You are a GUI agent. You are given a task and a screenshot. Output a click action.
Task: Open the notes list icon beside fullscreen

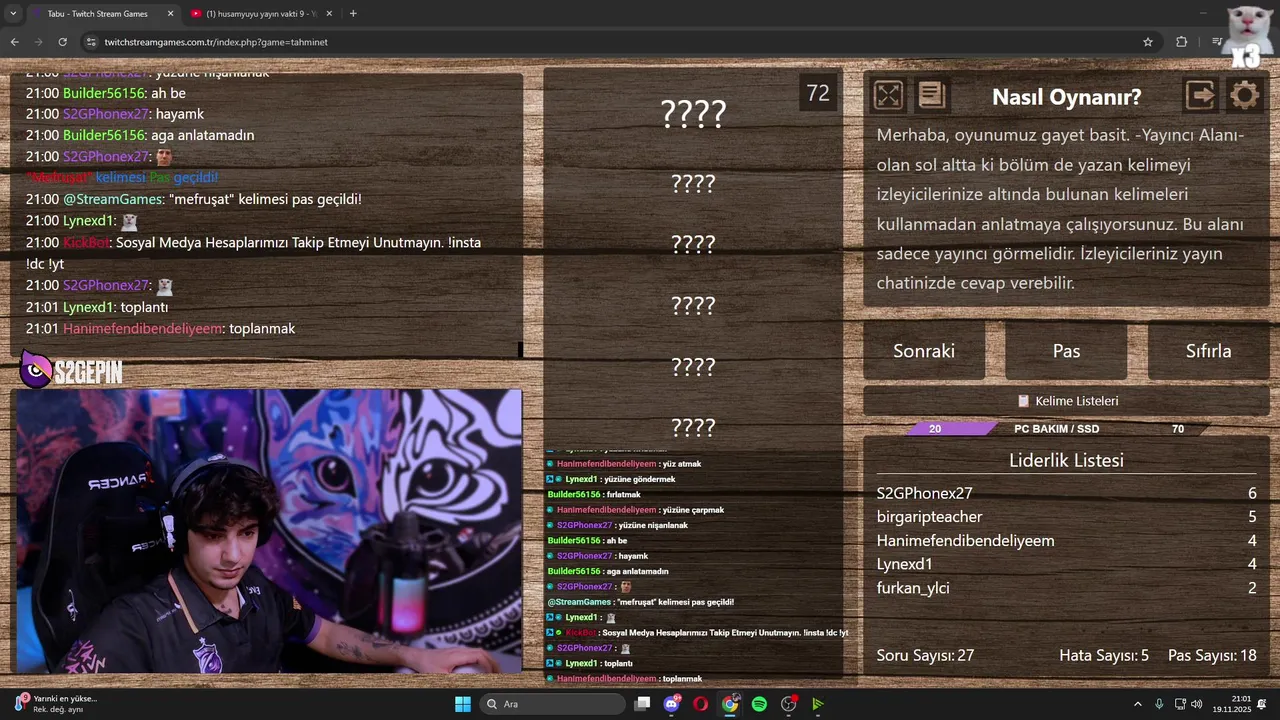pyautogui.click(x=931, y=95)
